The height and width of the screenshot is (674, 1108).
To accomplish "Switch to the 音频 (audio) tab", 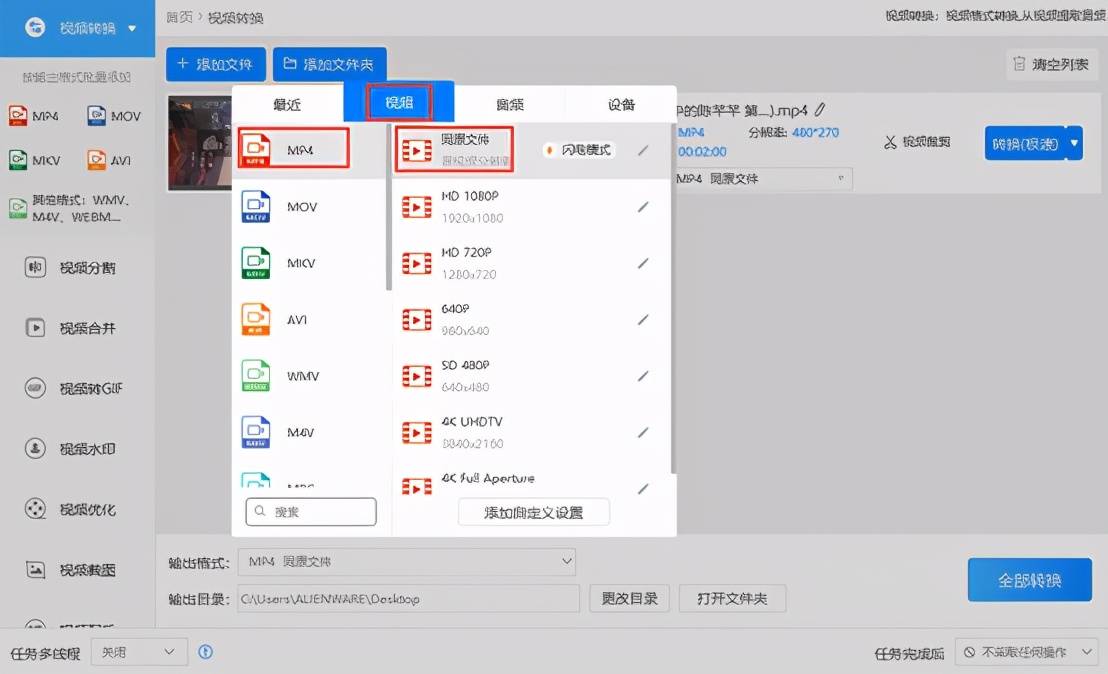I will click(510, 104).
